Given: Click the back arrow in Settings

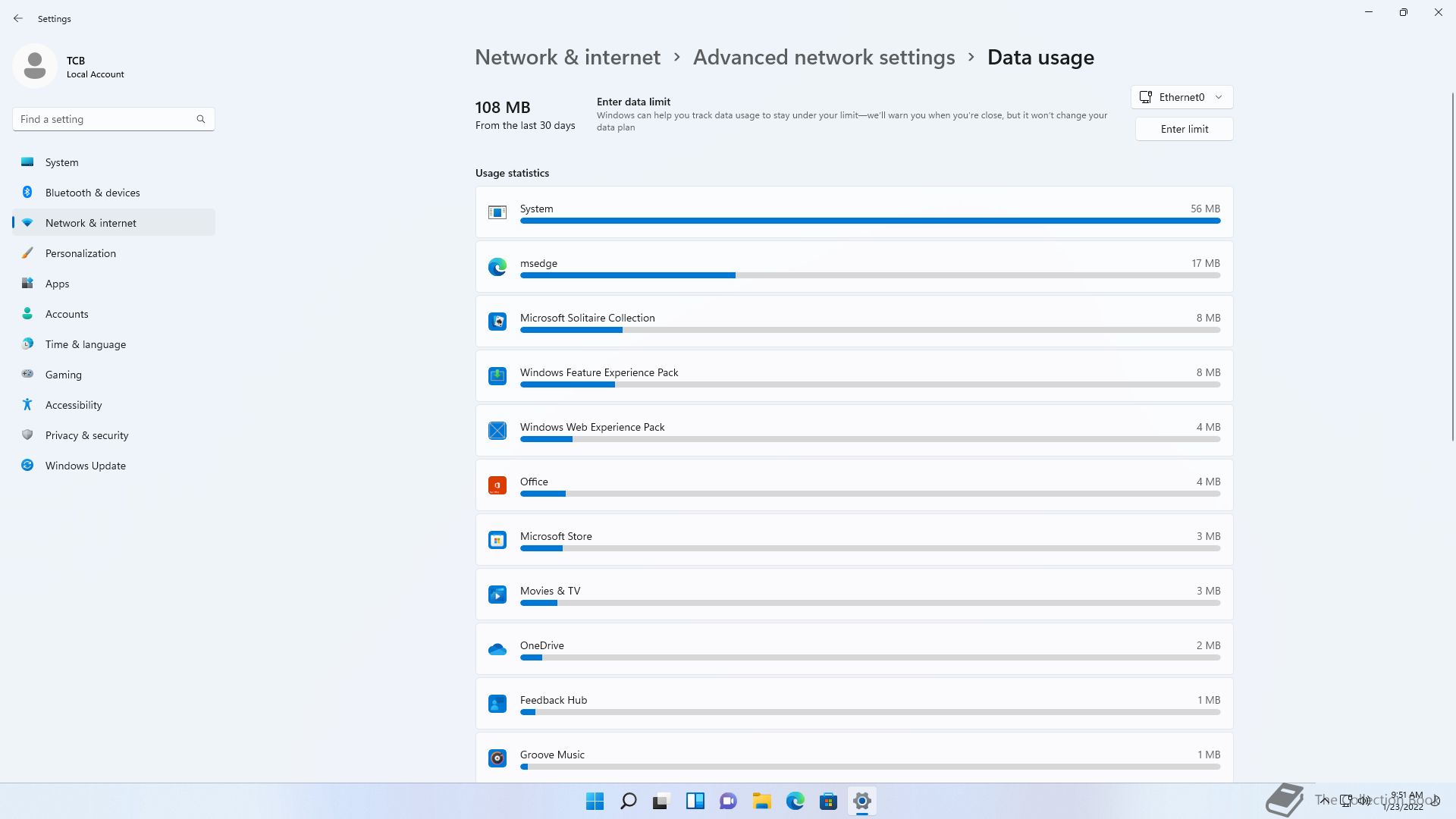Looking at the screenshot, I should pos(18,18).
